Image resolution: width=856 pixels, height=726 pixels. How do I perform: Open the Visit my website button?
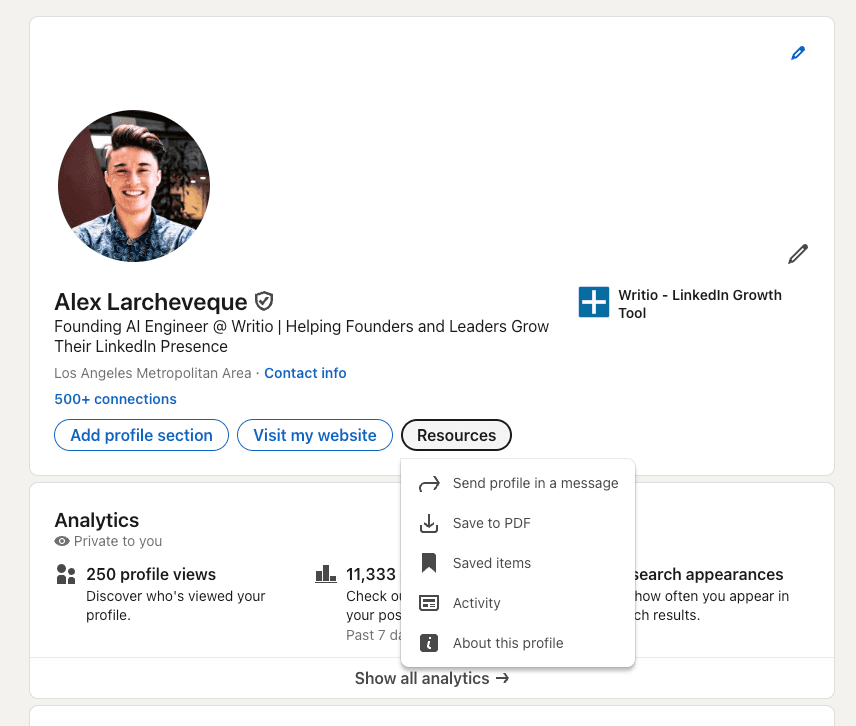(x=314, y=435)
